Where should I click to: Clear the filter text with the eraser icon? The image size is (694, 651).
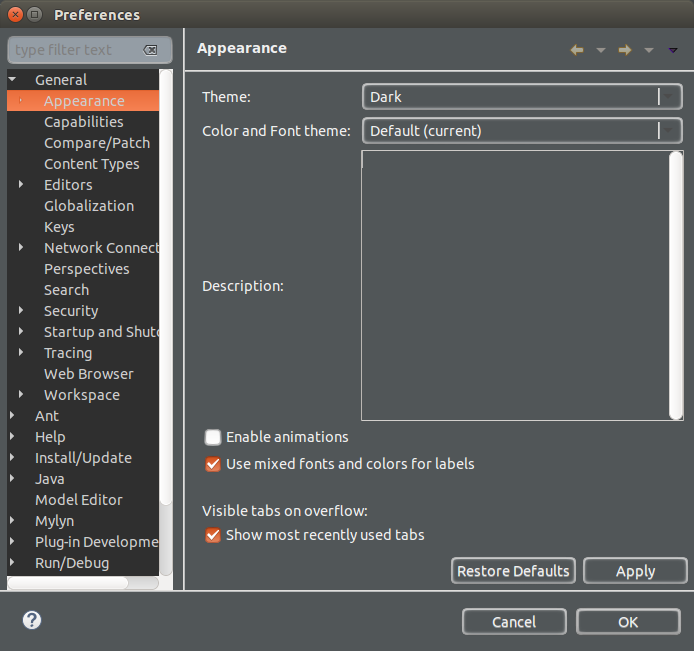pos(150,50)
